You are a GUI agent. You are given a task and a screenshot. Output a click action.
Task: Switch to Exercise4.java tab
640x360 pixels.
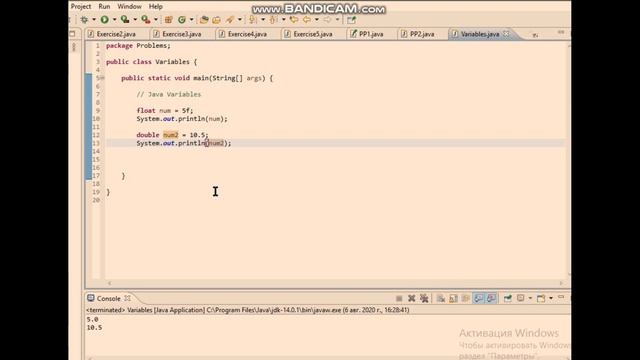coord(247,34)
